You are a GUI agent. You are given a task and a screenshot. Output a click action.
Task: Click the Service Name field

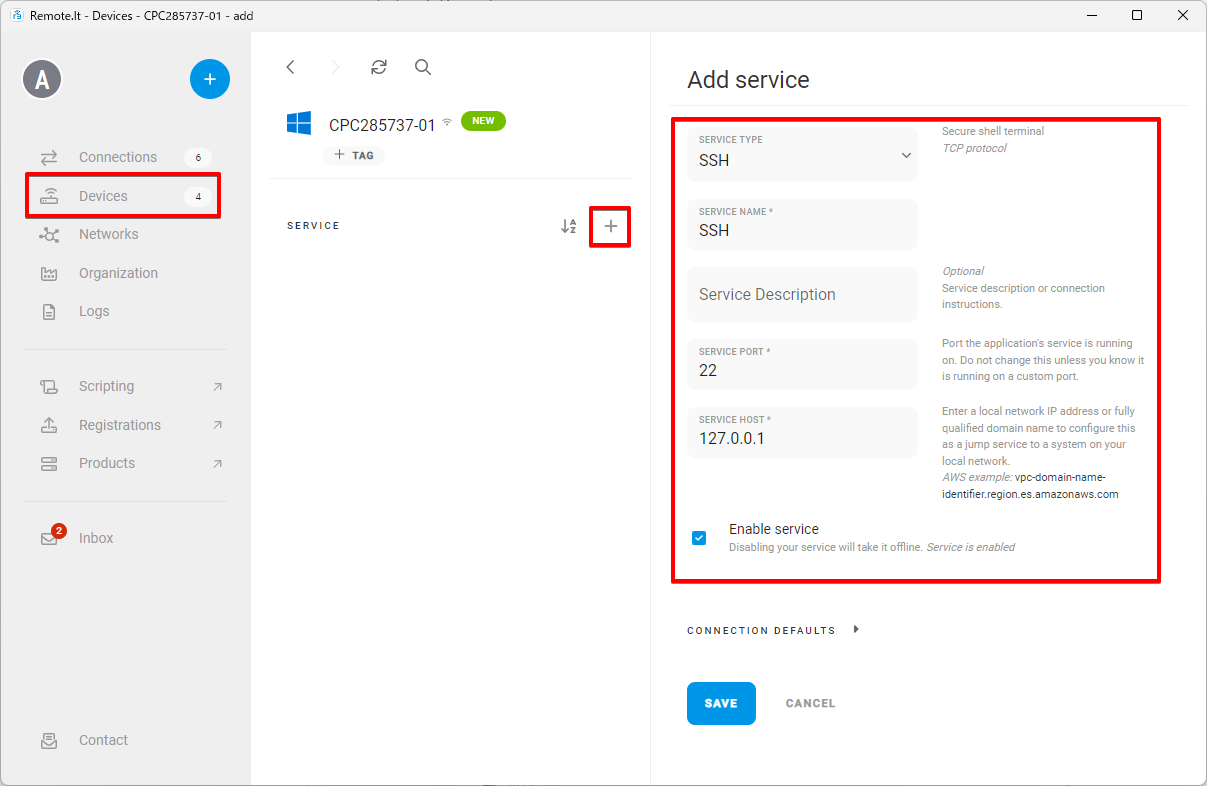coord(802,224)
